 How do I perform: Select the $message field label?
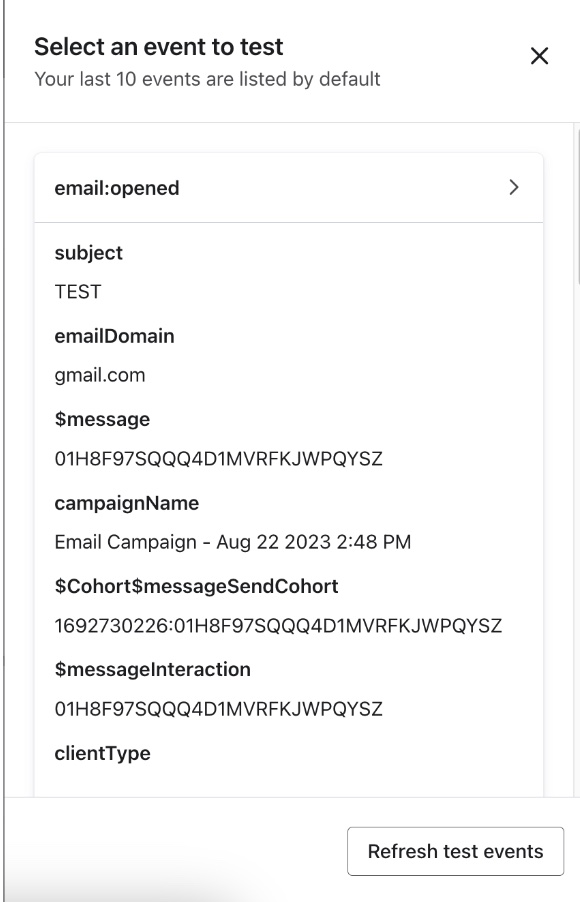click(x=96, y=419)
